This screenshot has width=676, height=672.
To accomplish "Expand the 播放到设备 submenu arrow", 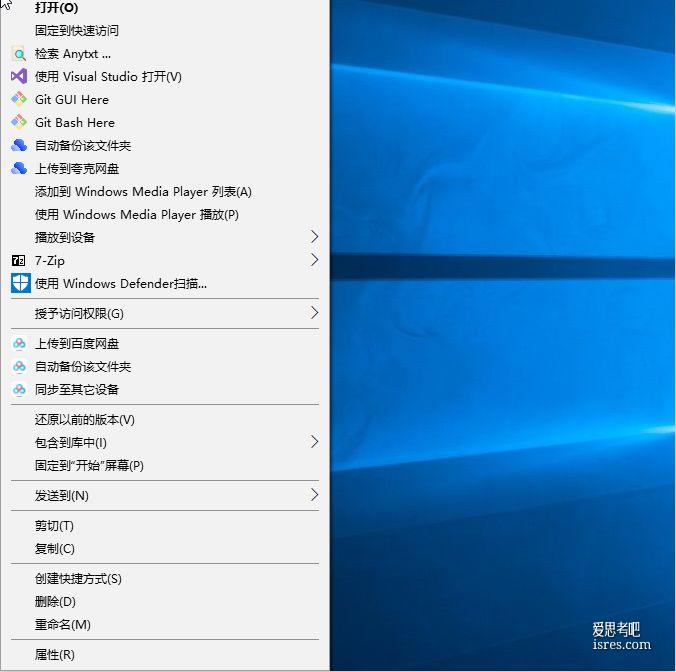I will coord(314,237).
